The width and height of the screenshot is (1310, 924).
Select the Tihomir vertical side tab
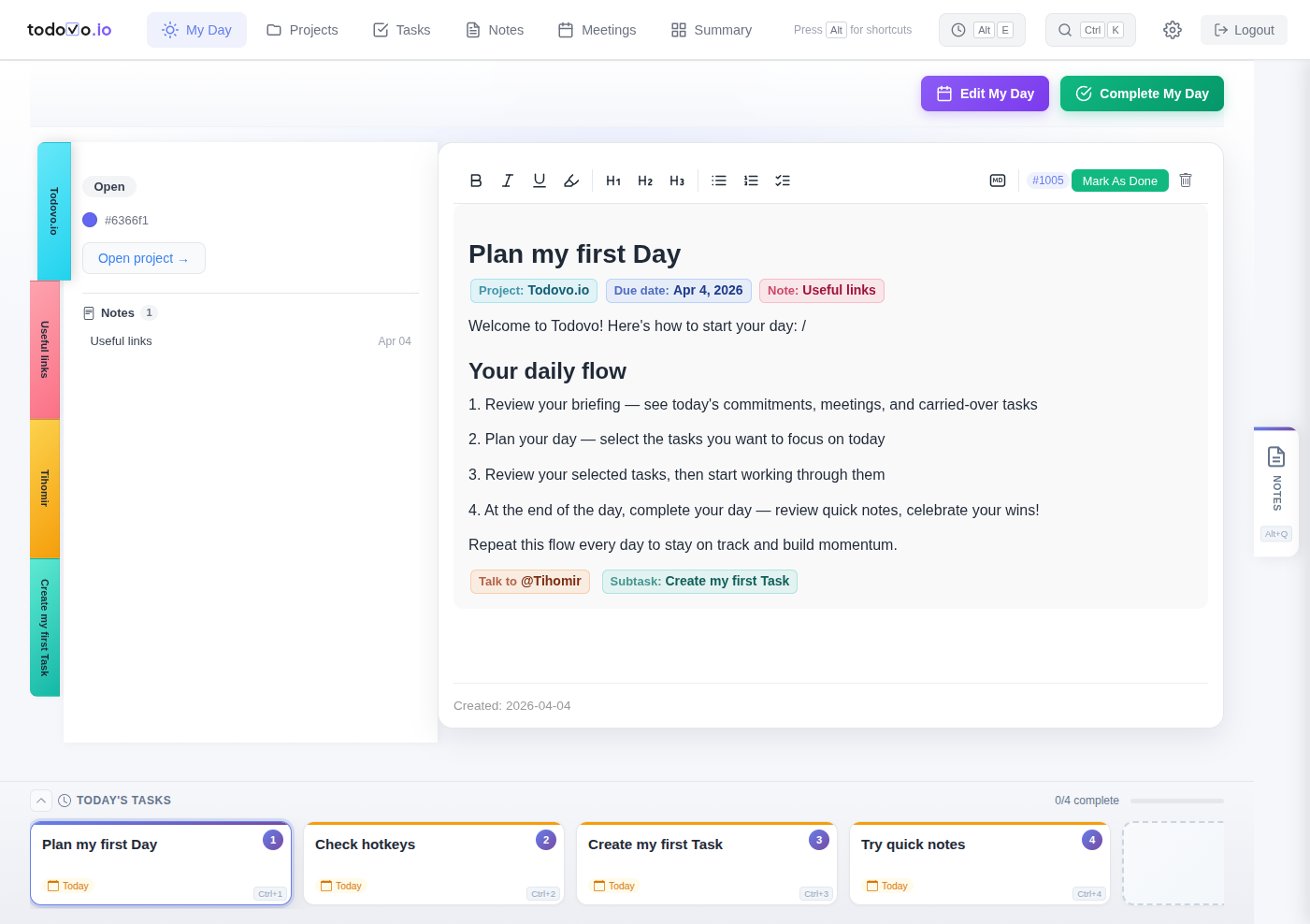pos(45,489)
